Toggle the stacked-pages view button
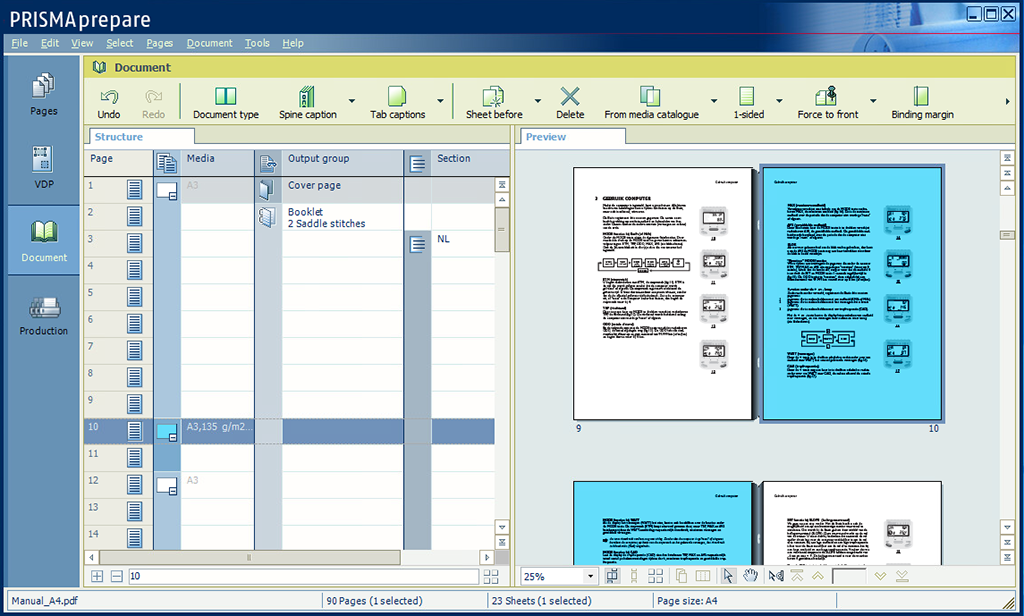Screen dimensions: 1024x616 (681, 575)
